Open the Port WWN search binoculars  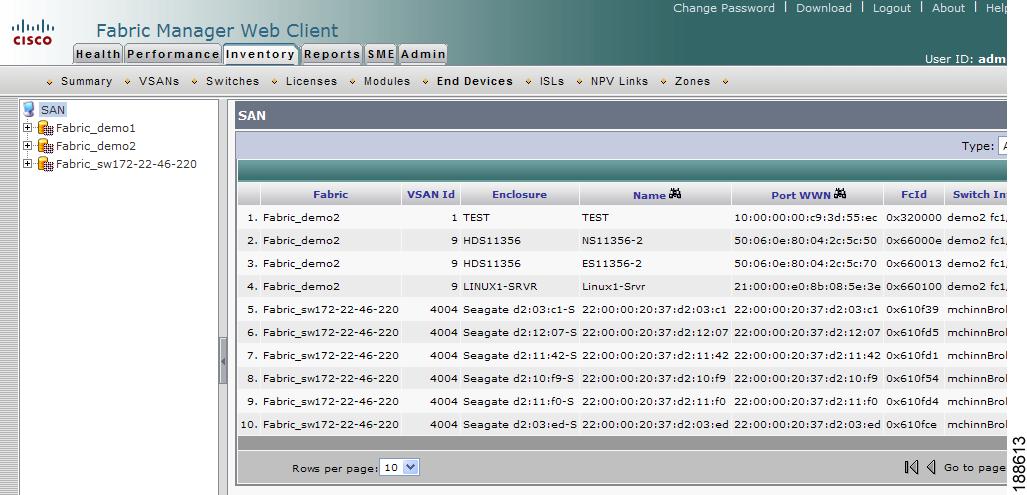coord(840,194)
